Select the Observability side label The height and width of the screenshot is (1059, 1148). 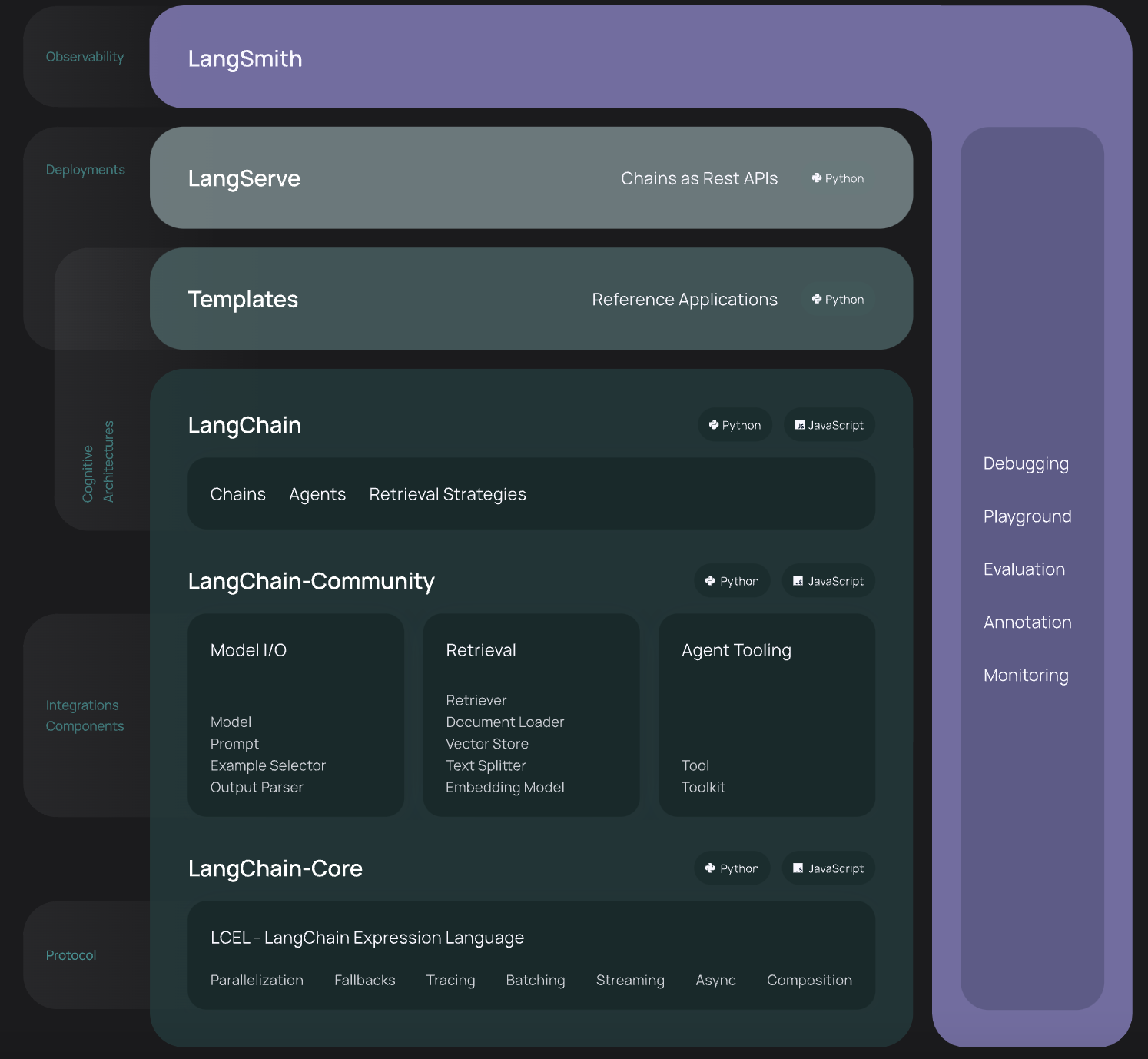(85, 57)
